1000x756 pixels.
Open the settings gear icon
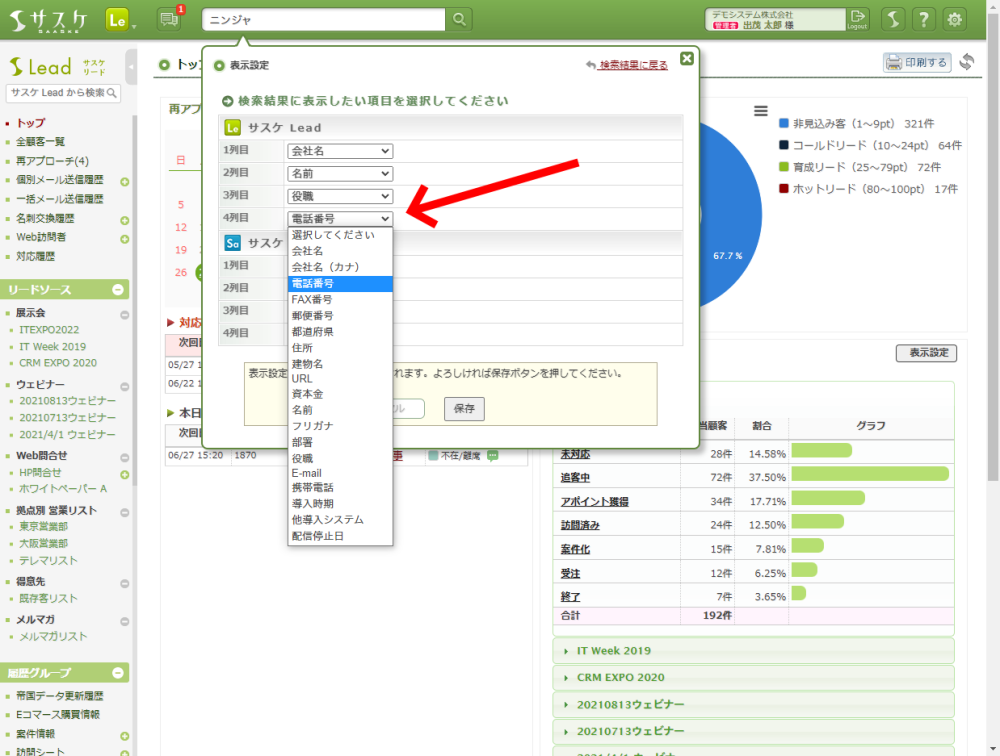tap(955, 19)
